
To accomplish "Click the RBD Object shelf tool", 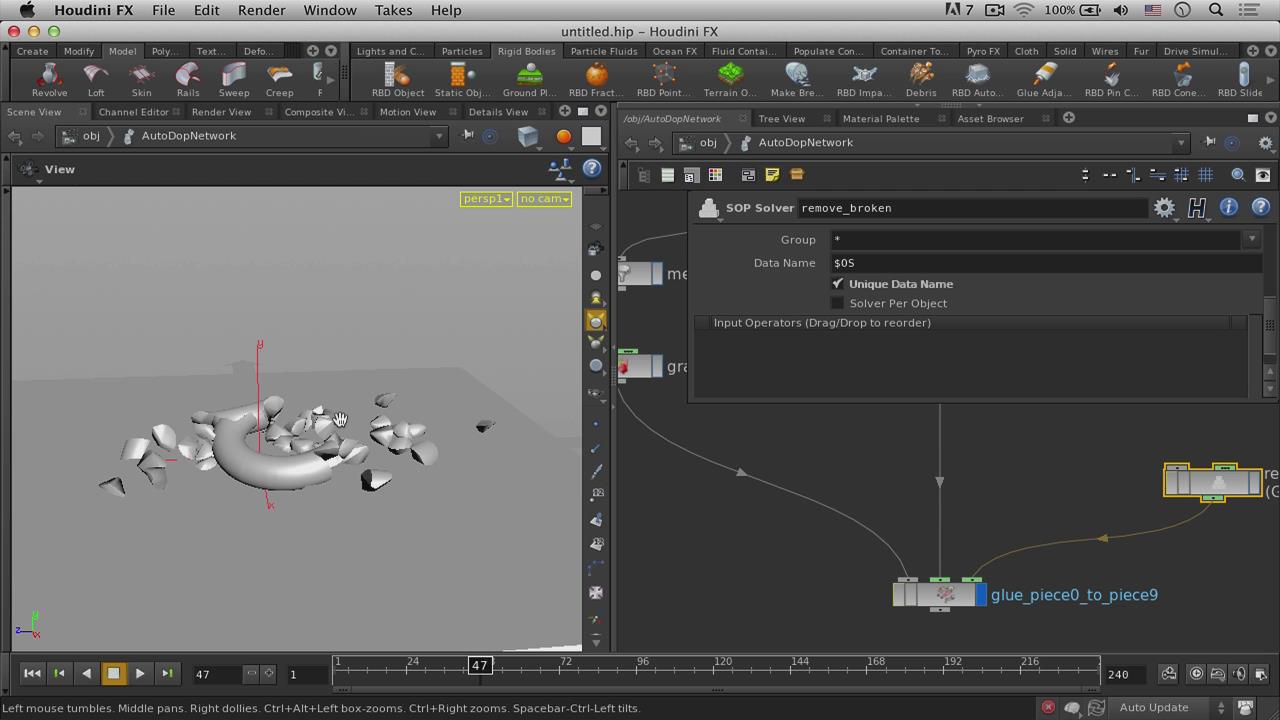I will pyautogui.click(x=398, y=80).
